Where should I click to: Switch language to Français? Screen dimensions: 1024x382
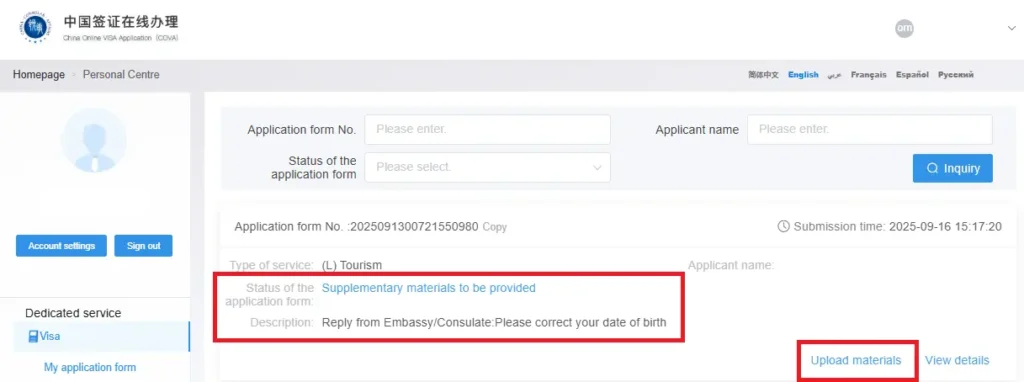click(x=869, y=75)
